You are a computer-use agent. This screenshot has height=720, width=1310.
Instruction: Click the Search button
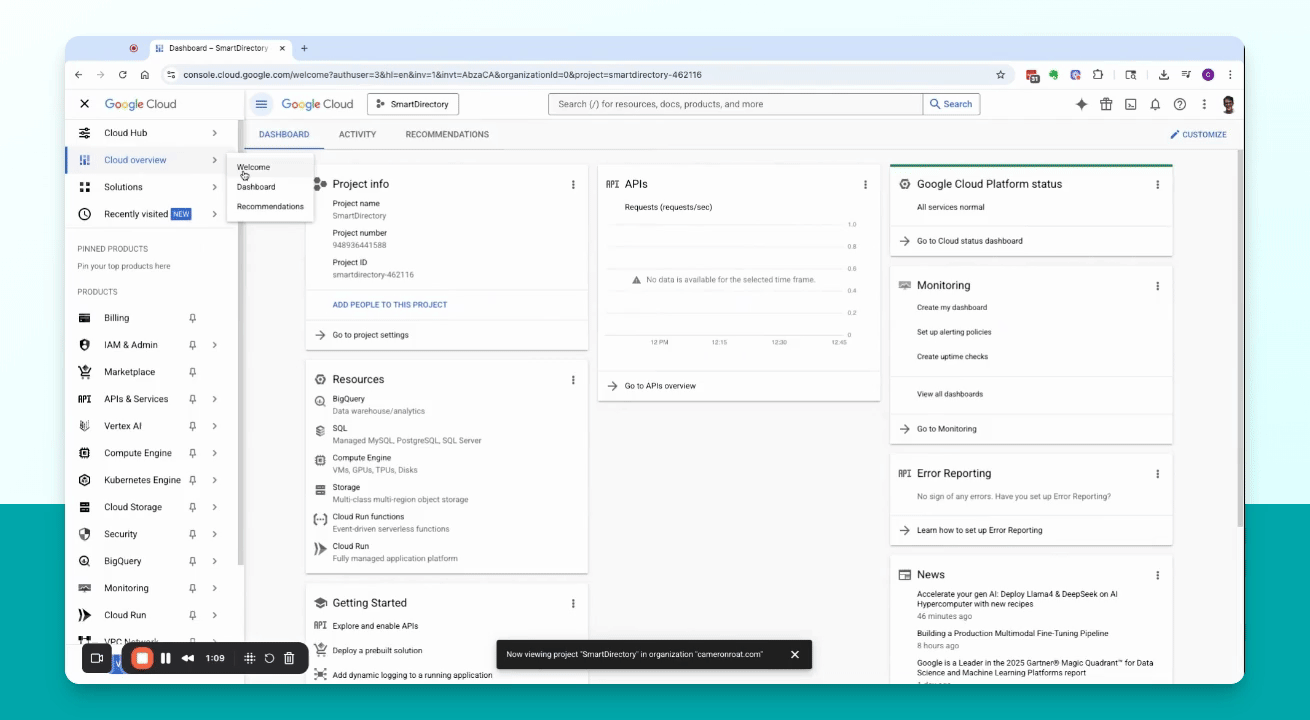pos(951,104)
